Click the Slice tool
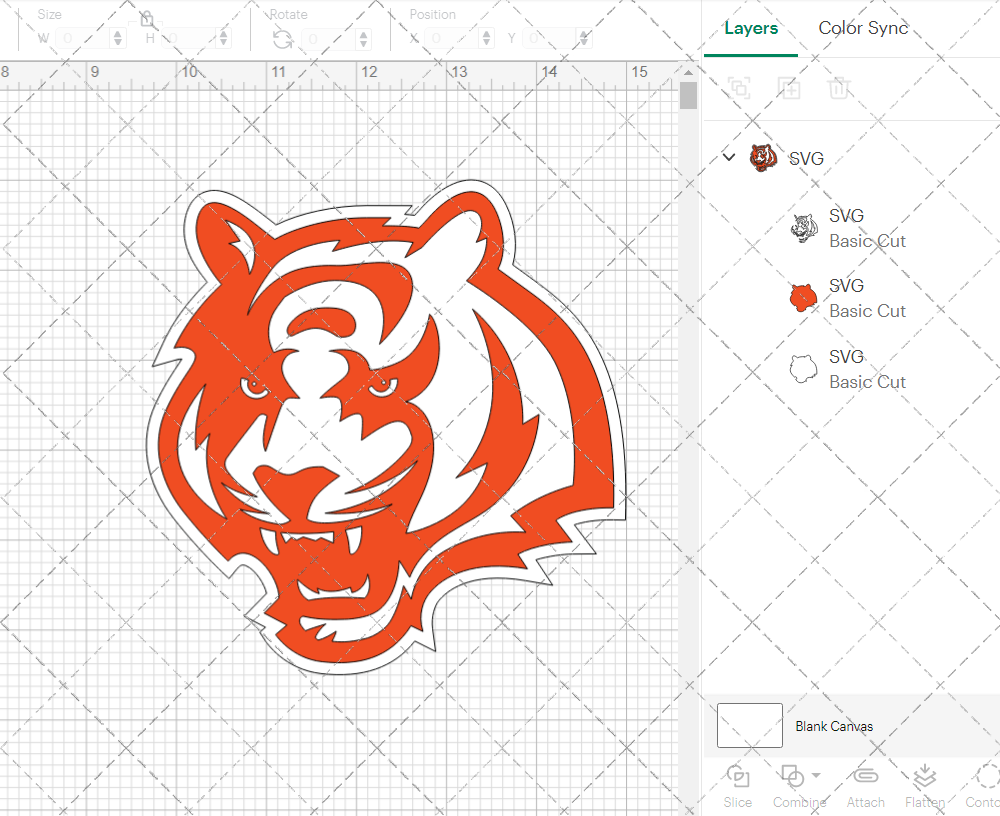The height and width of the screenshot is (816, 1000). (738, 787)
